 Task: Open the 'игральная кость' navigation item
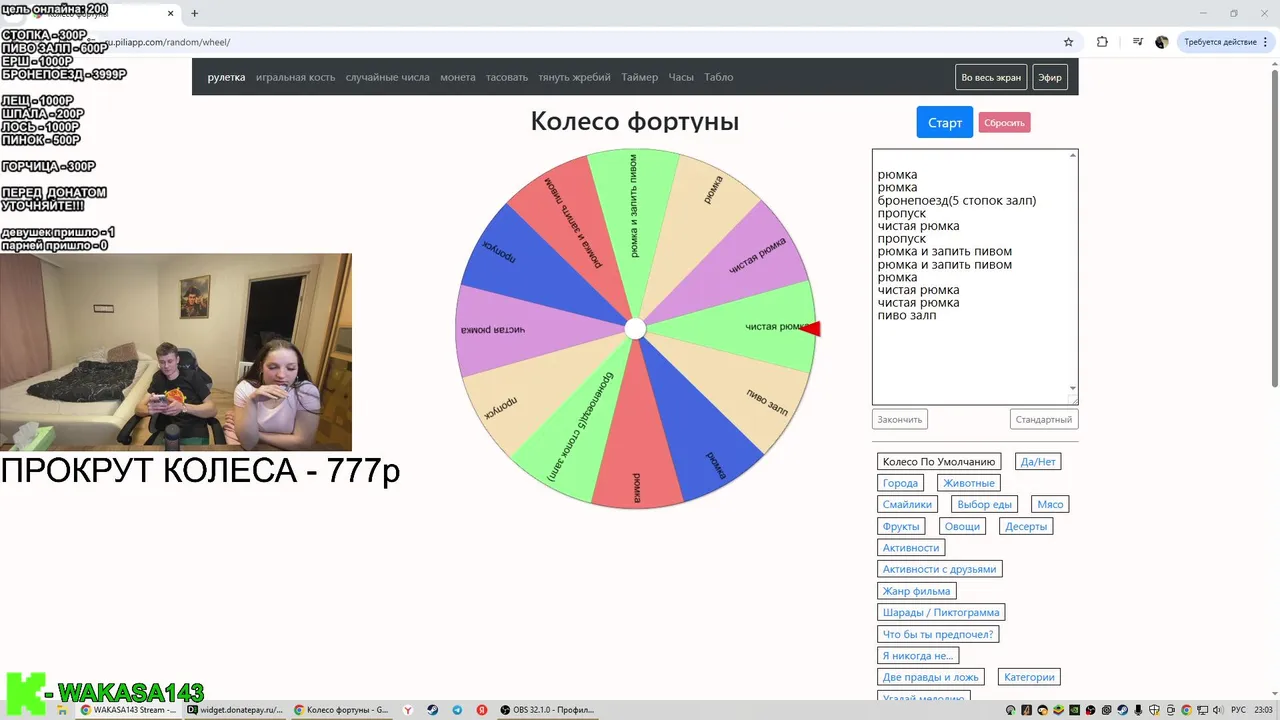click(295, 77)
